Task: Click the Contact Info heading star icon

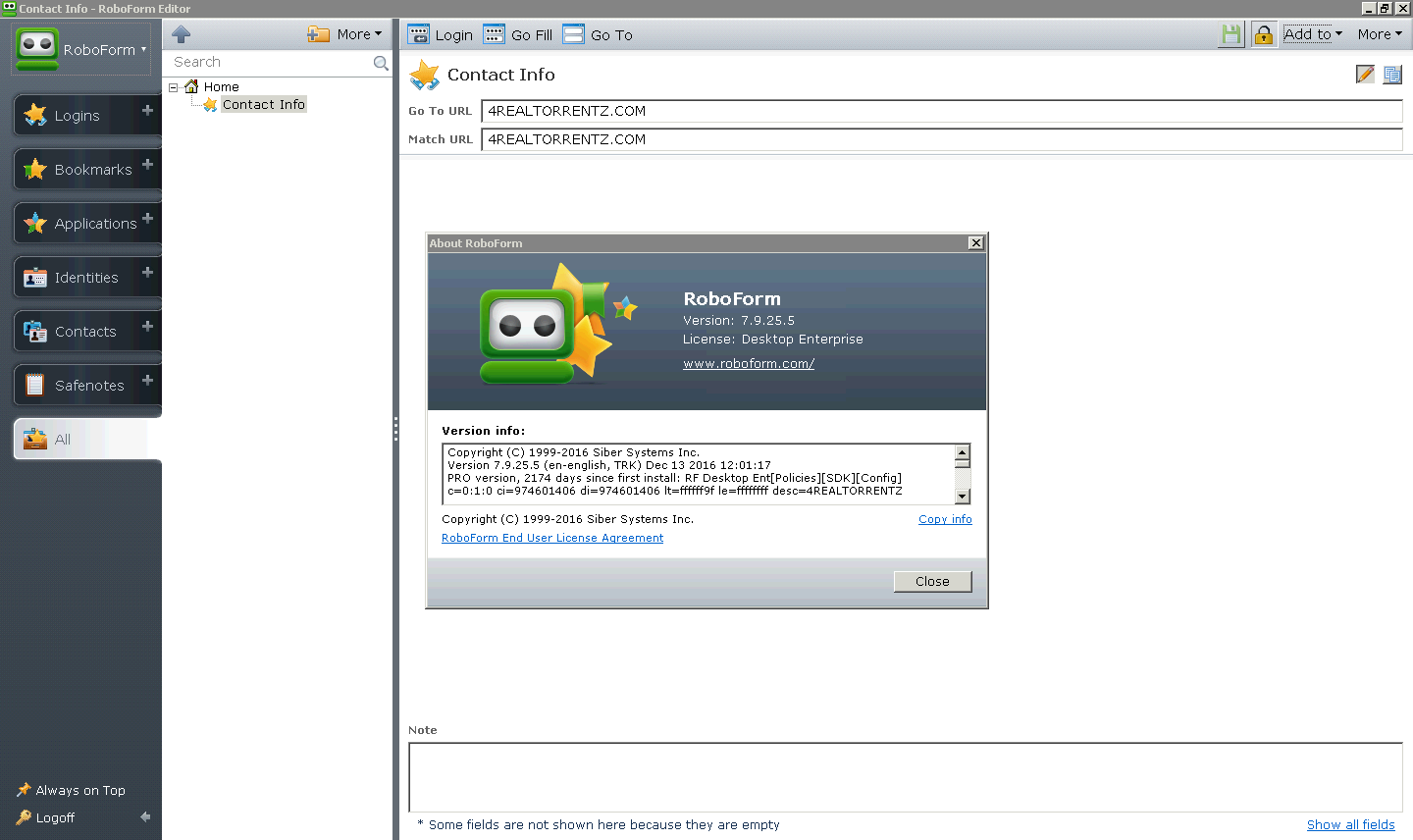Action: pyautogui.click(x=425, y=76)
